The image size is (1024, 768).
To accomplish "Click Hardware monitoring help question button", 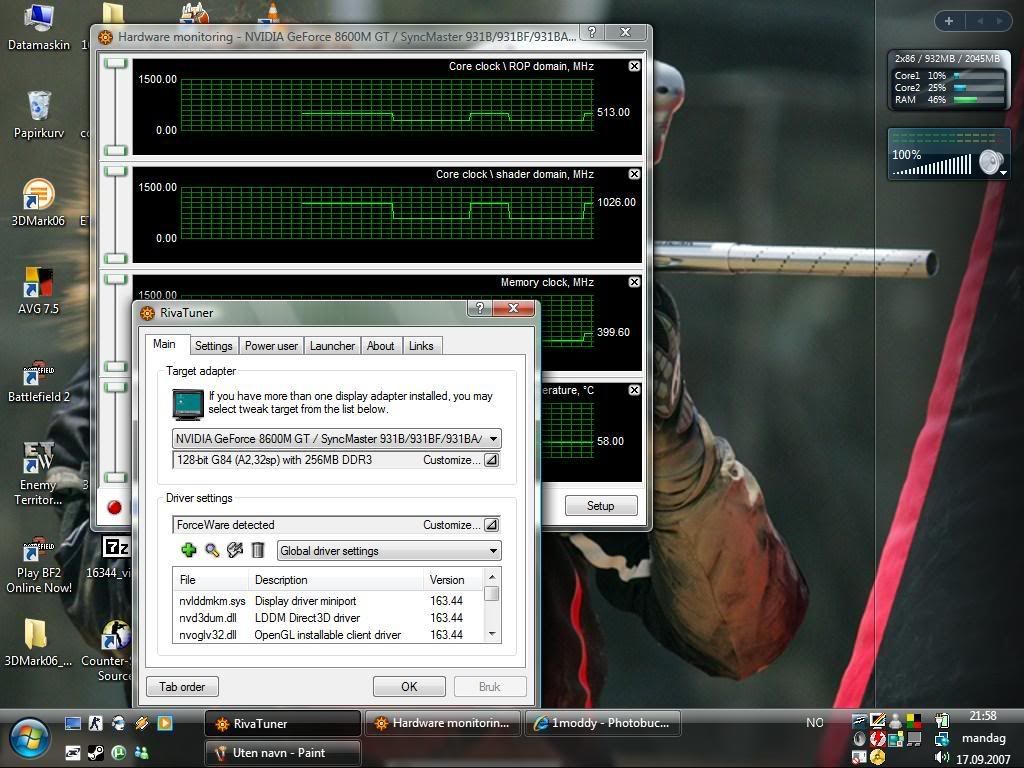I will pyautogui.click(x=592, y=31).
